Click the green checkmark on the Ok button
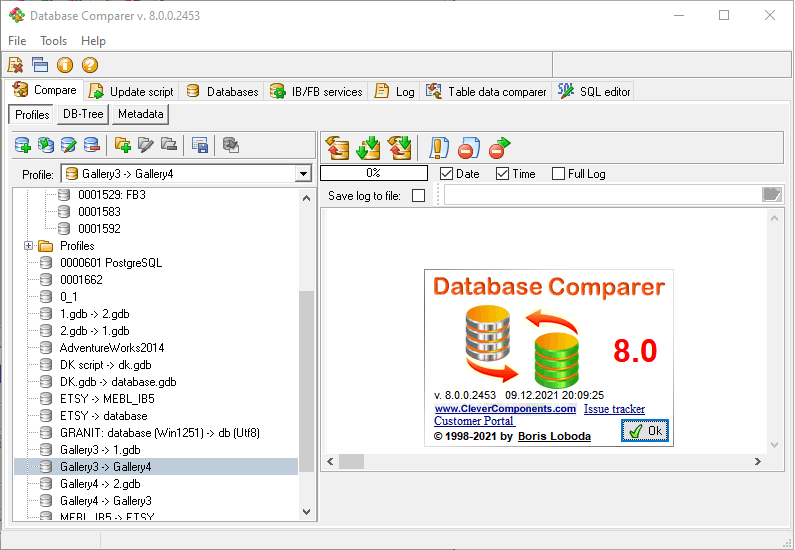This screenshot has height=550, width=795. (x=635, y=431)
